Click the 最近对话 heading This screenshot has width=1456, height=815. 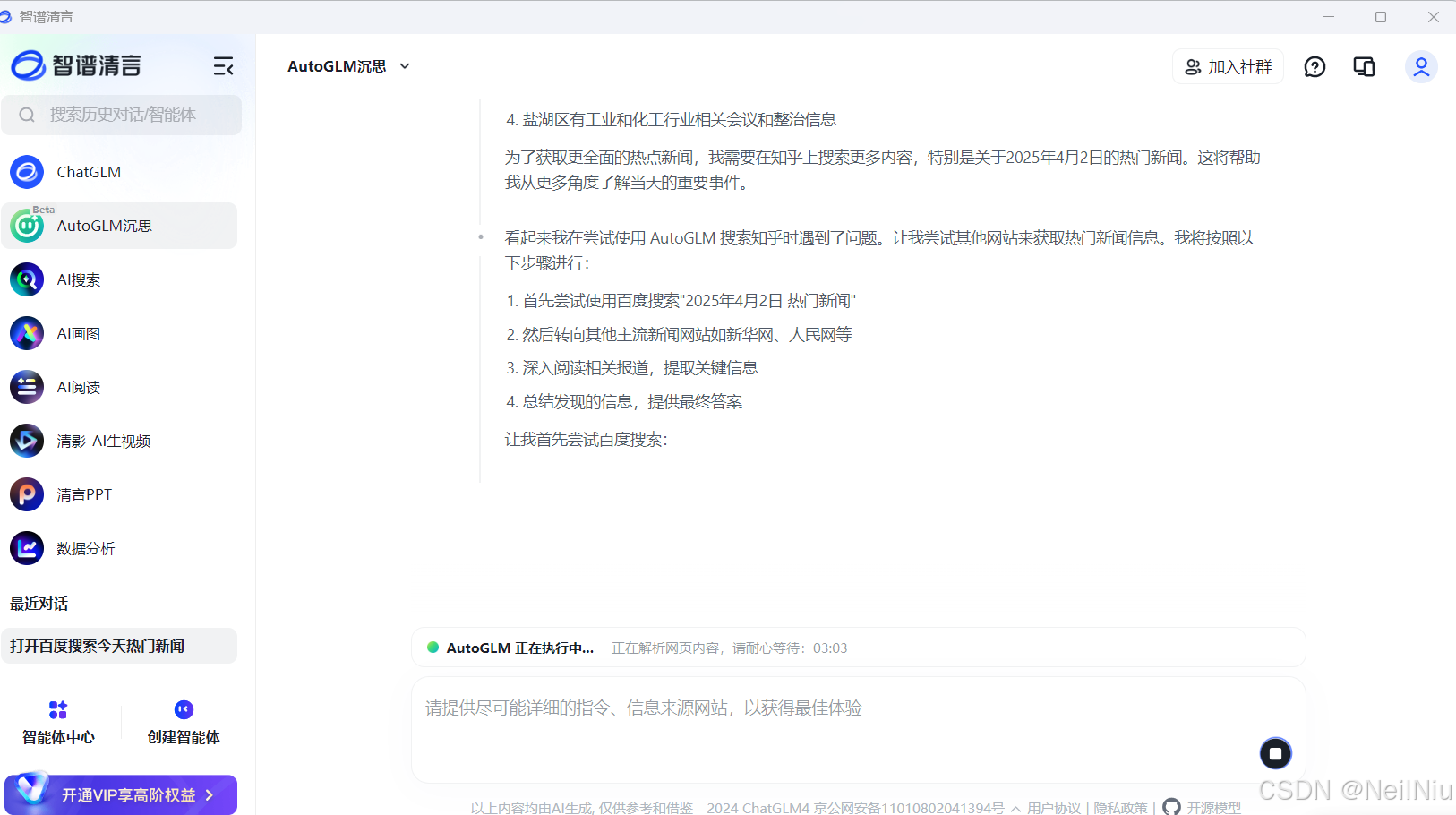click(39, 604)
